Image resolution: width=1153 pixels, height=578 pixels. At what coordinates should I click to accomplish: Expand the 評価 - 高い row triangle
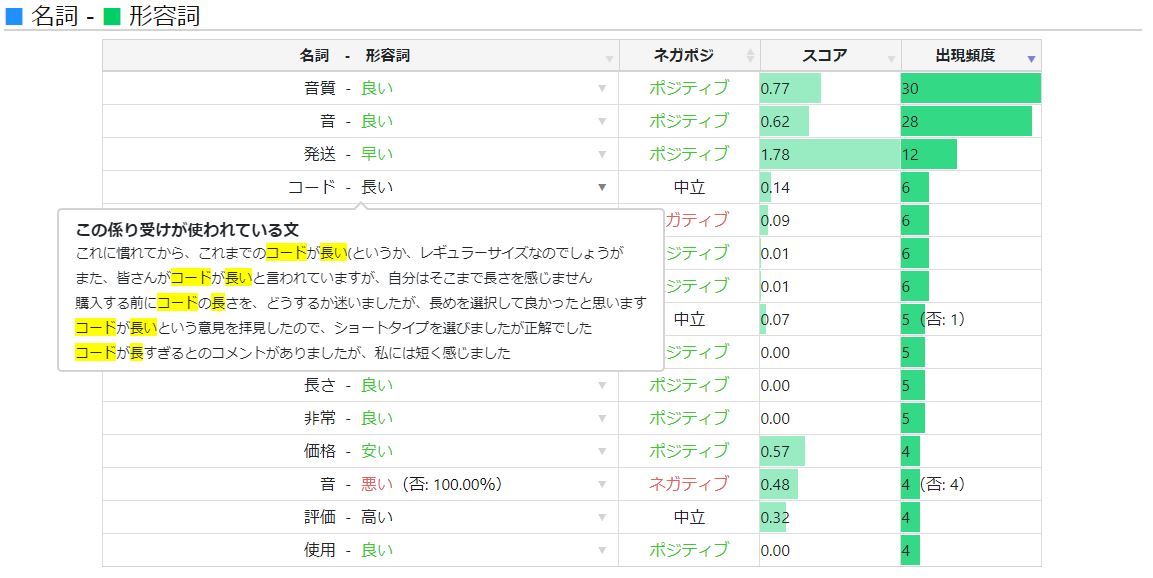(602, 517)
